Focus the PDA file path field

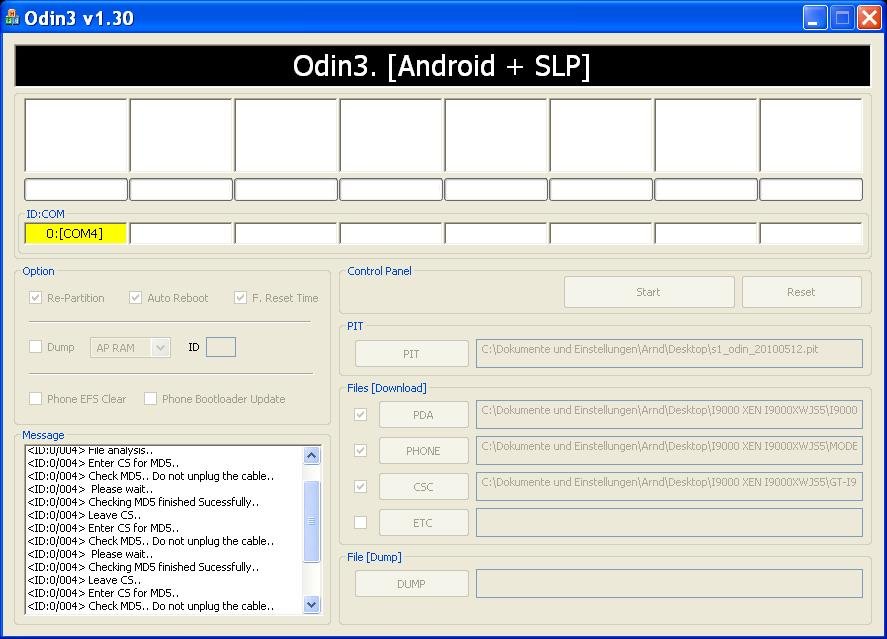coord(669,415)
